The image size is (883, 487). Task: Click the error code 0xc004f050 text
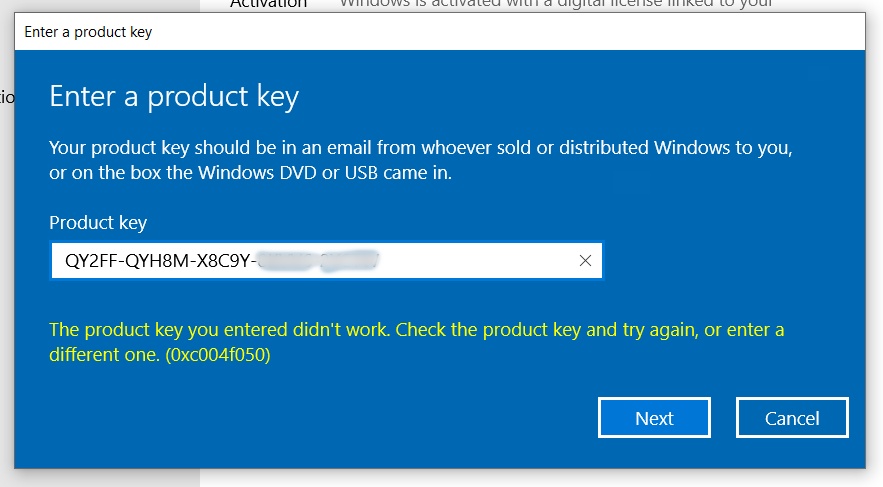click(x=218, y=355)
